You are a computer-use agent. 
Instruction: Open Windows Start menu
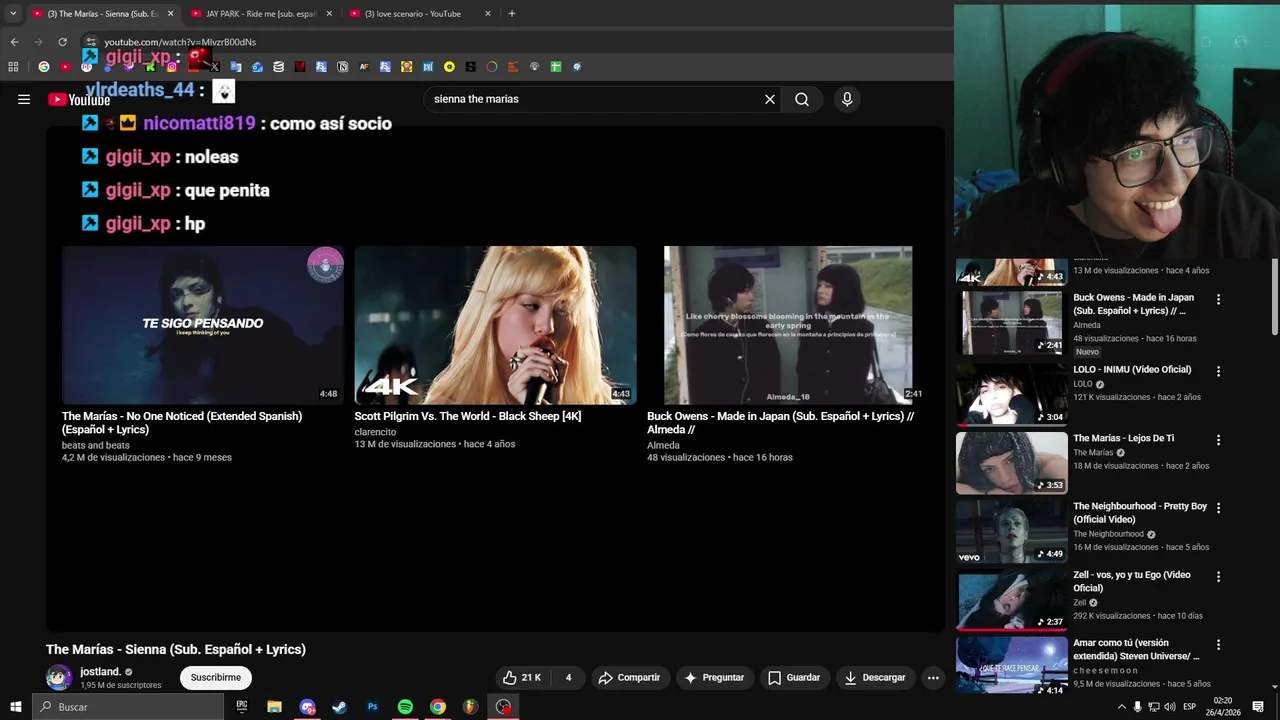(x=15, y=707)
